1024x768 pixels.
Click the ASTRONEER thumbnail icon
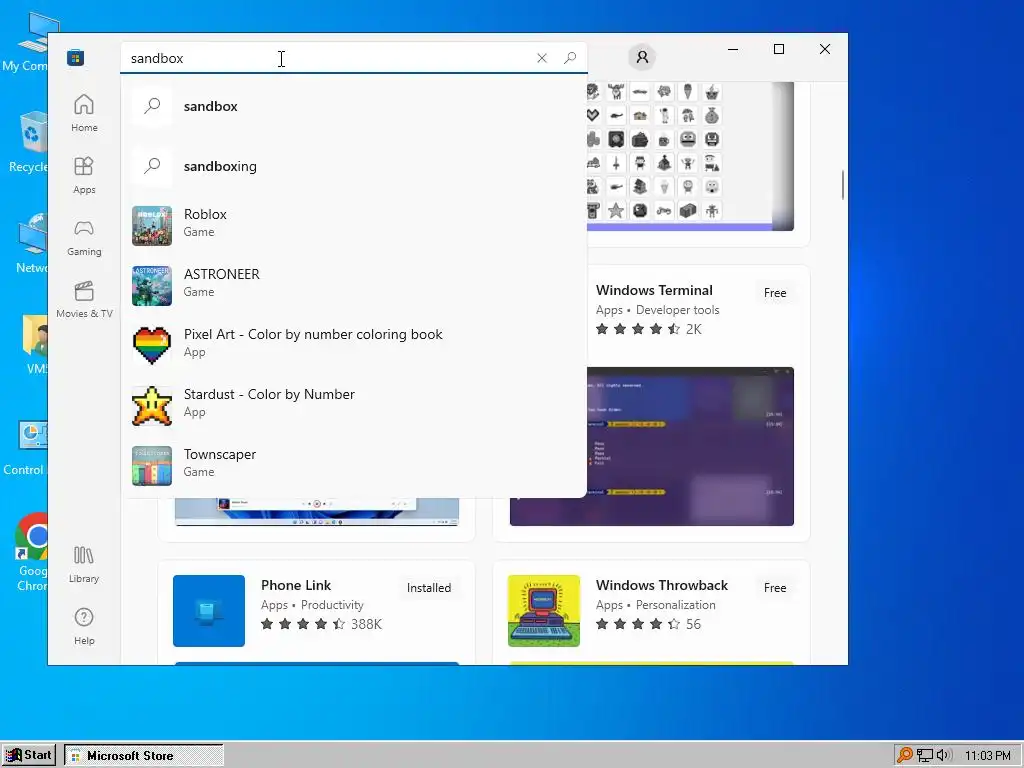(x=152, y=285)
